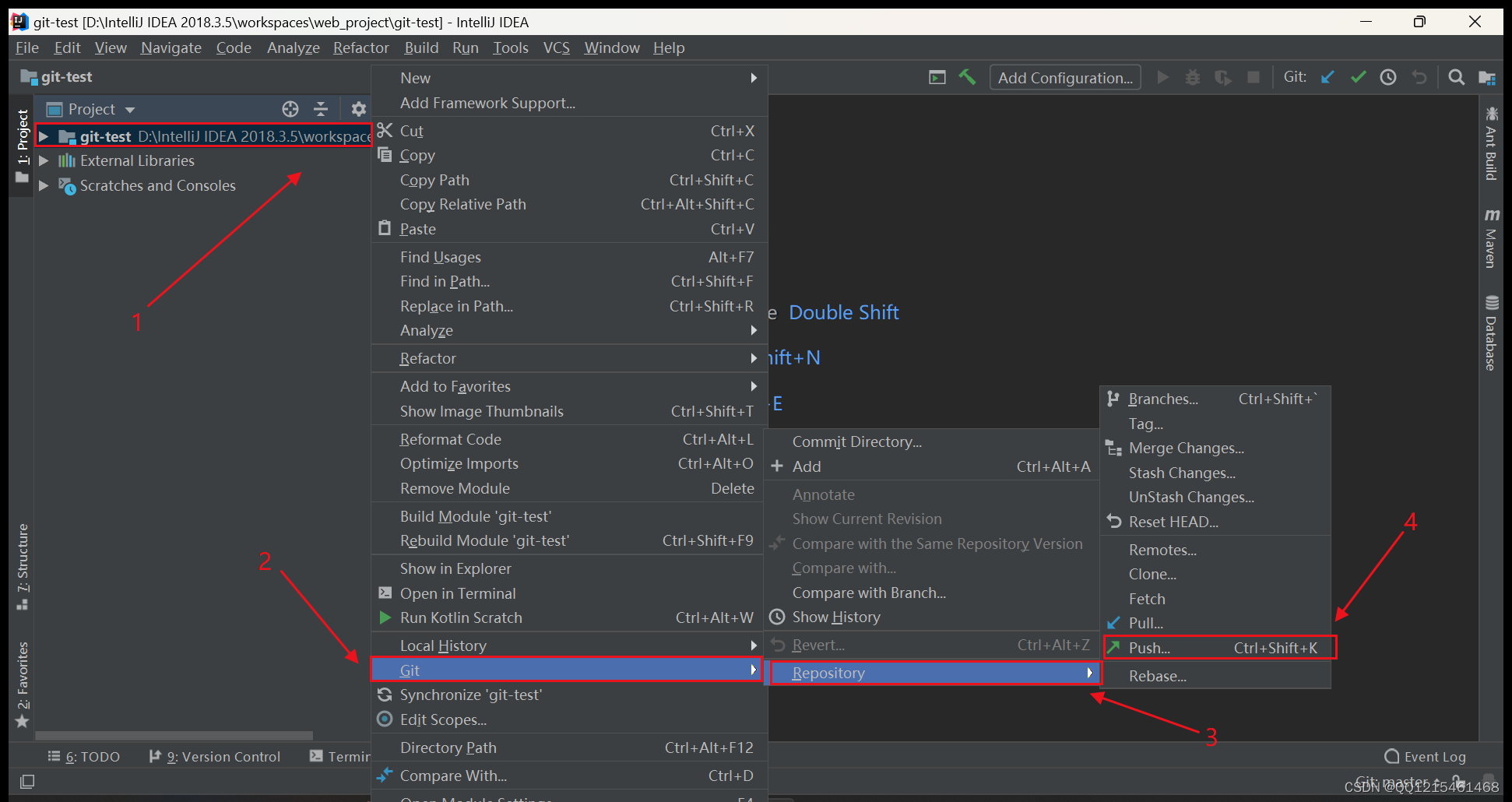Image resolution: width=1512 pixels, height=802 pixels.
Task: Choose Stash Changes... option
Action: 1215,473
